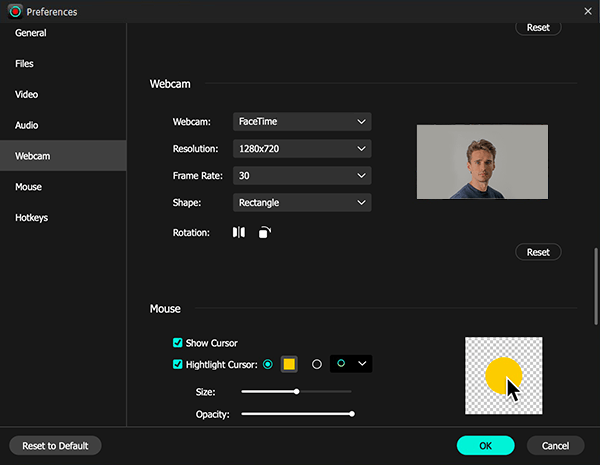Image resolution: width=600 pixels, height=465 pixels.
Task: Go to the Hotkeys preferences tab
Action: coord(63,217)
